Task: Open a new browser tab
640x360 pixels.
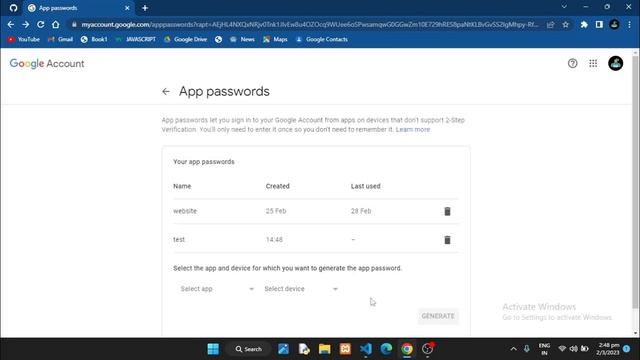Action: tap(145, 8)
